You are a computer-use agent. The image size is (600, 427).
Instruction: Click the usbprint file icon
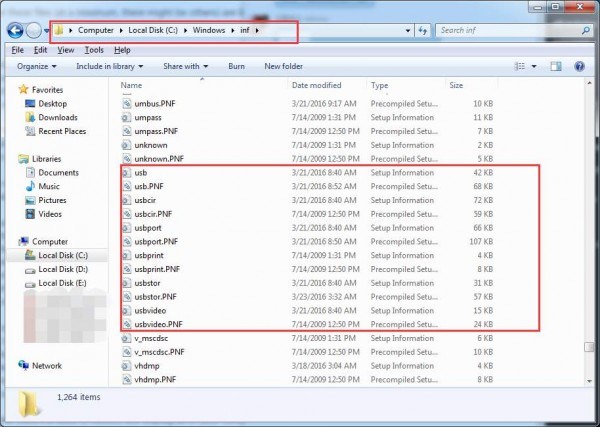[x=126, y=255]
